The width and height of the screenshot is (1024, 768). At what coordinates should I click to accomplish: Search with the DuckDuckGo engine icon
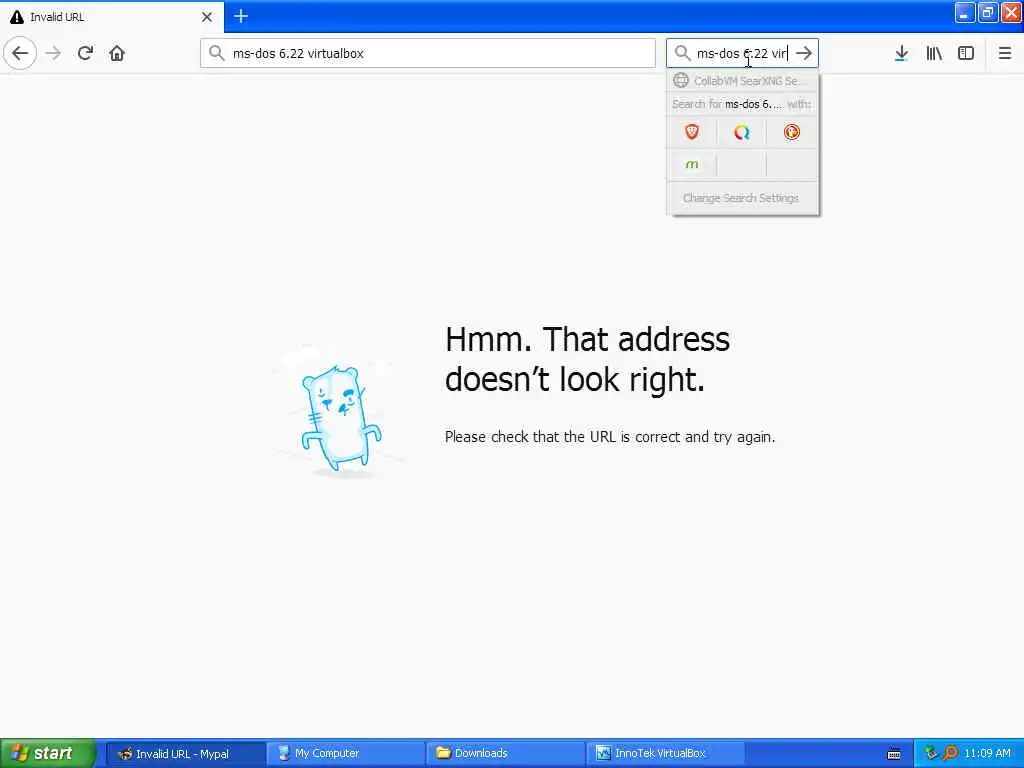(x=792, y=132)
